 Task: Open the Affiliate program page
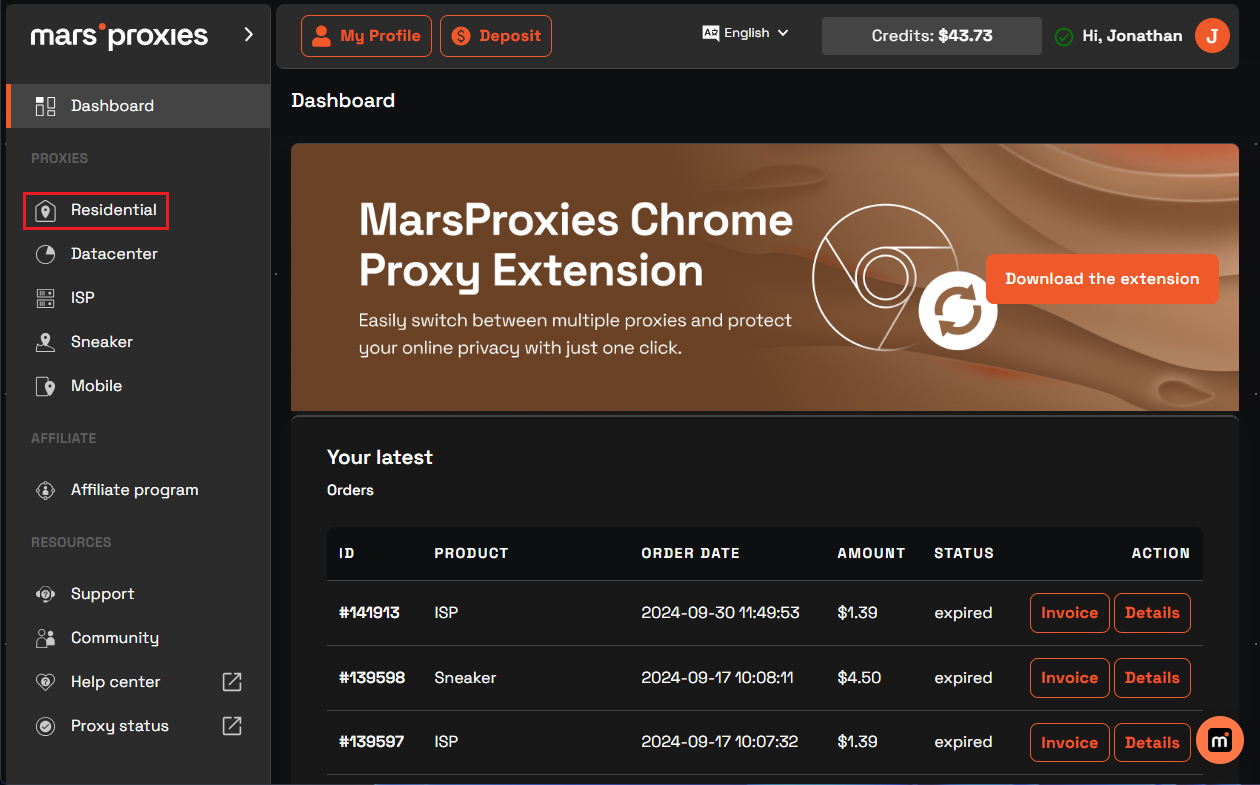click(x=134, y=490)
